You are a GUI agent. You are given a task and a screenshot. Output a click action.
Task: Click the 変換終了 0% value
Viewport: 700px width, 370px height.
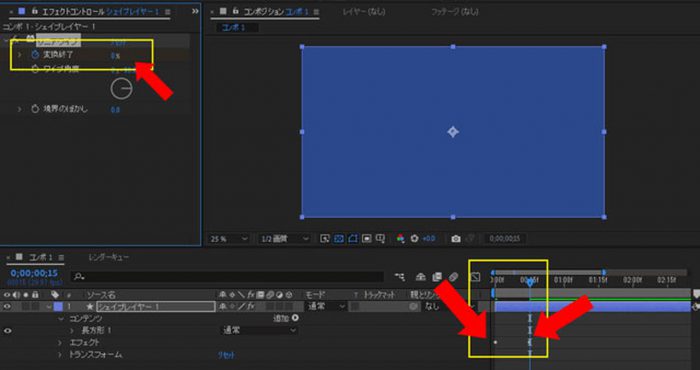[115, 56]
